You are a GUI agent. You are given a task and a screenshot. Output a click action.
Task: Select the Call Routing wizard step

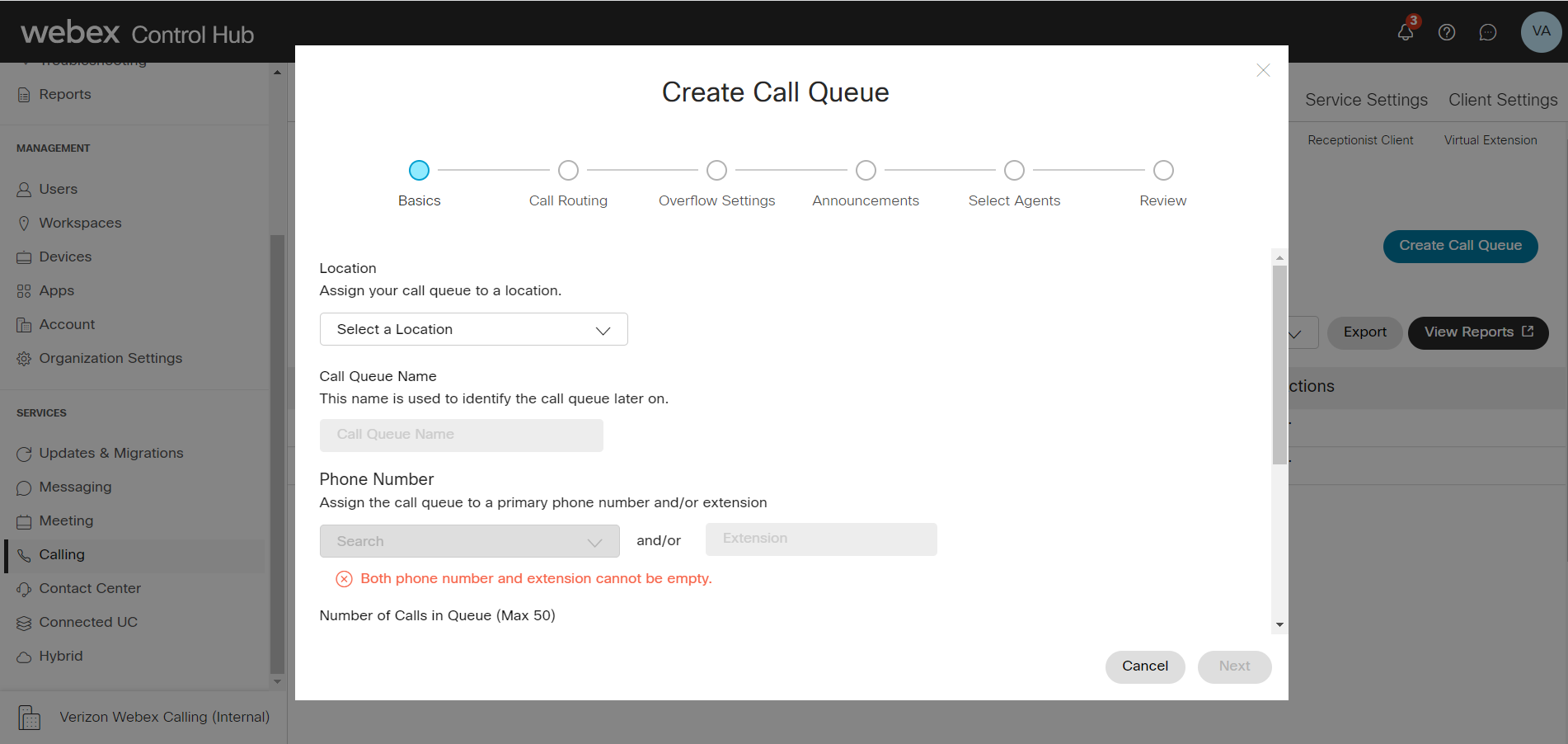pyautogui.click(x=568, y=170)
